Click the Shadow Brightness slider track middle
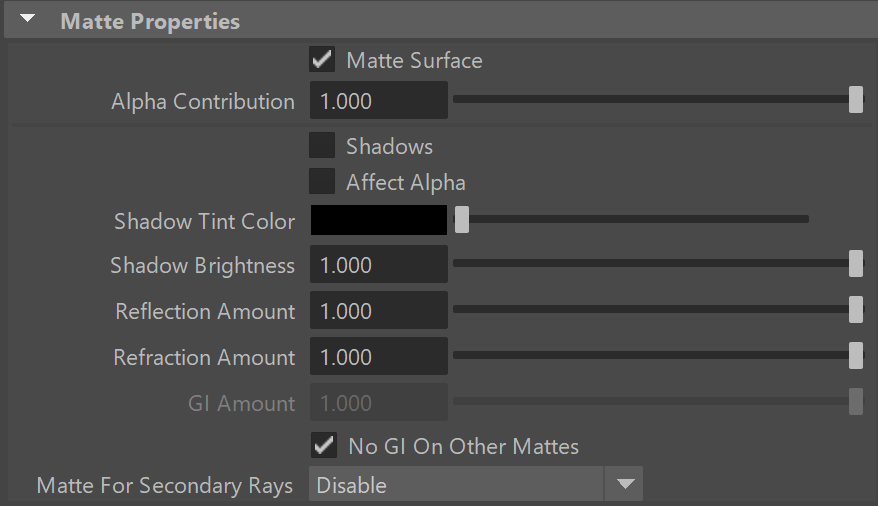 (658, 263)
